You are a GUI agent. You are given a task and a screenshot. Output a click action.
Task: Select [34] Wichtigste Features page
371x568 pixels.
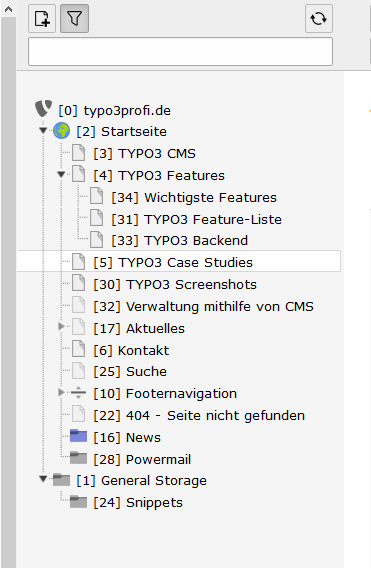(x=194, y=198)
